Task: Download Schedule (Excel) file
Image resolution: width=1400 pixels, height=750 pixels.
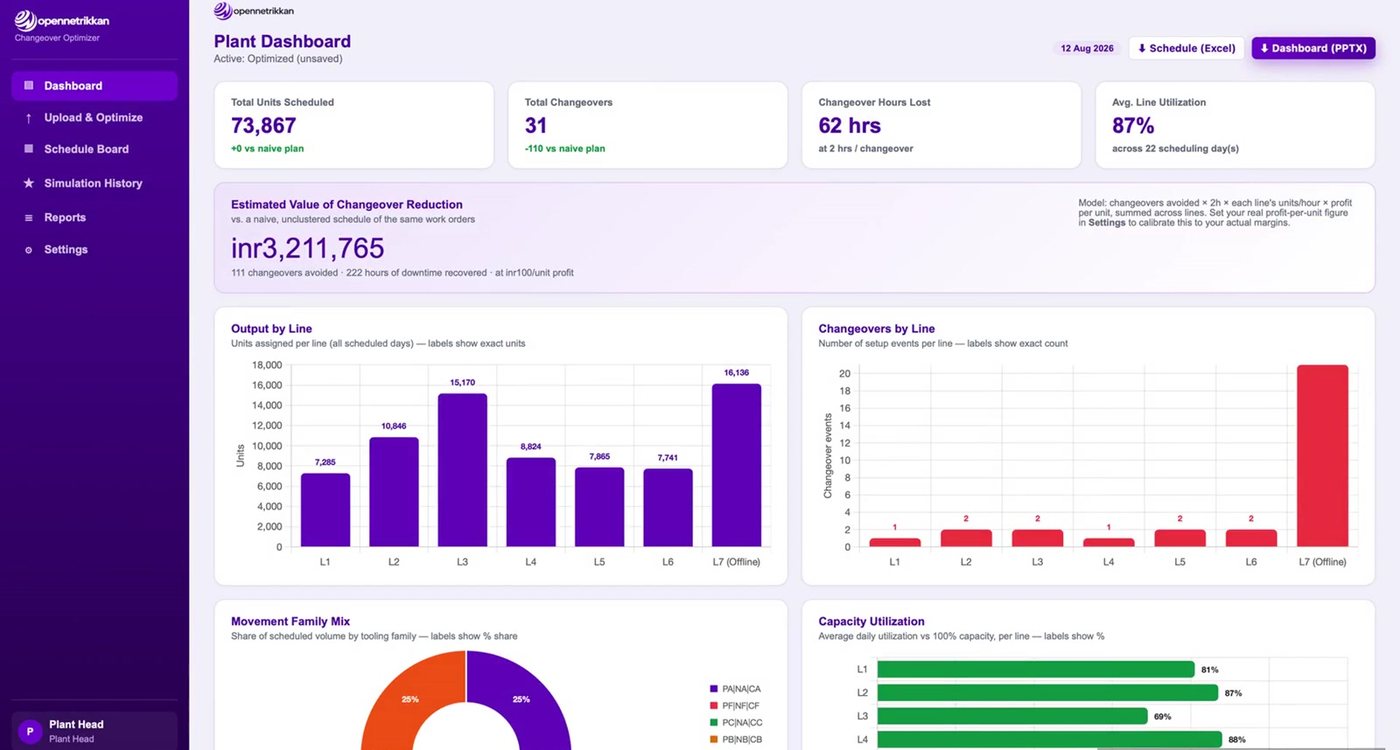Action: 1187,48
